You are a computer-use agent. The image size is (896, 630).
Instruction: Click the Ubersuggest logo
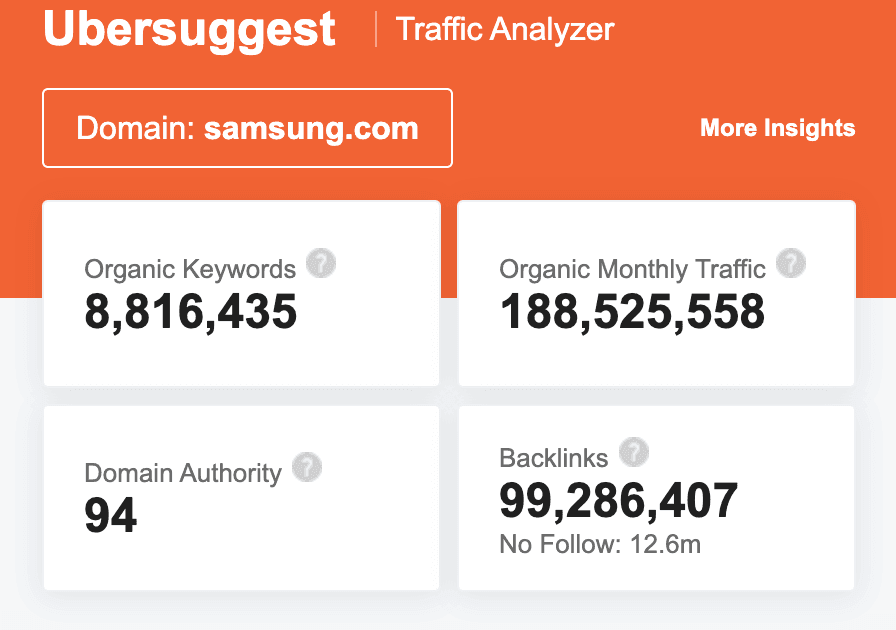pos(189,30)
